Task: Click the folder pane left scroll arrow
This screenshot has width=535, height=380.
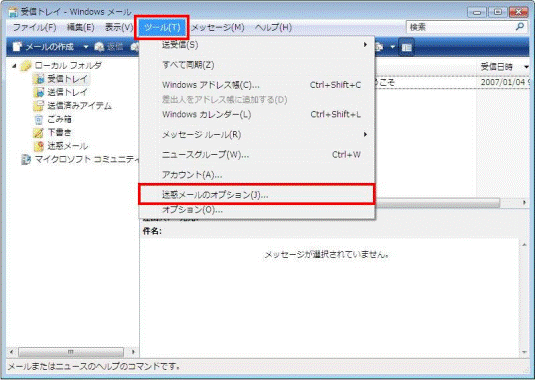Action: (x=12, y=351)
